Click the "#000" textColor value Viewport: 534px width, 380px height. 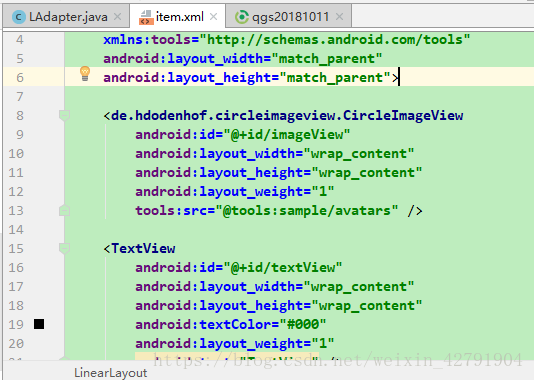pos(303,324)
